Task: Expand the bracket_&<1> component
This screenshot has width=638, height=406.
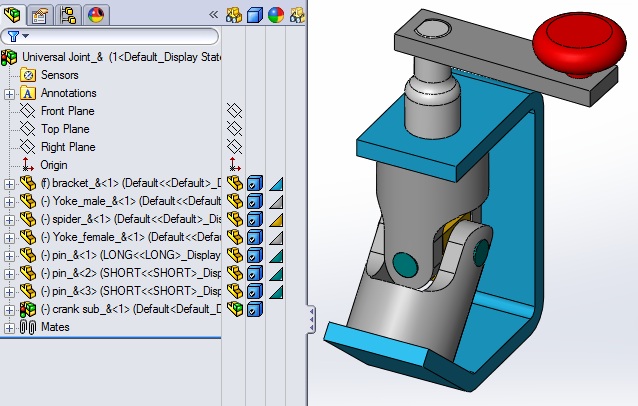Action: 10,183
